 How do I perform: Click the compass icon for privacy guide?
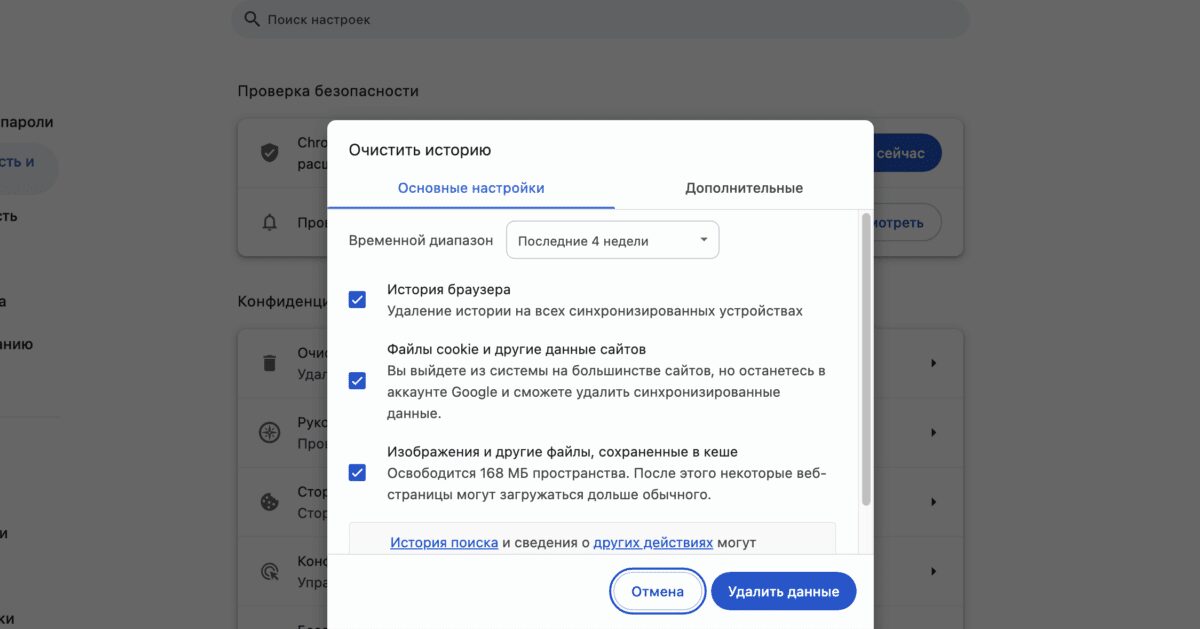point(270,432)
